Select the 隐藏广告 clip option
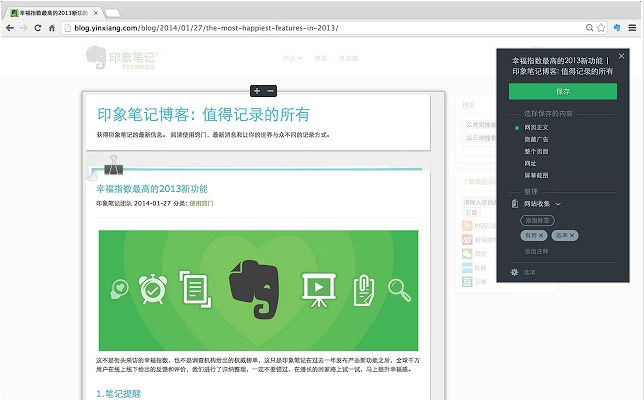The image size is (644, 400). tap(536, 139)
